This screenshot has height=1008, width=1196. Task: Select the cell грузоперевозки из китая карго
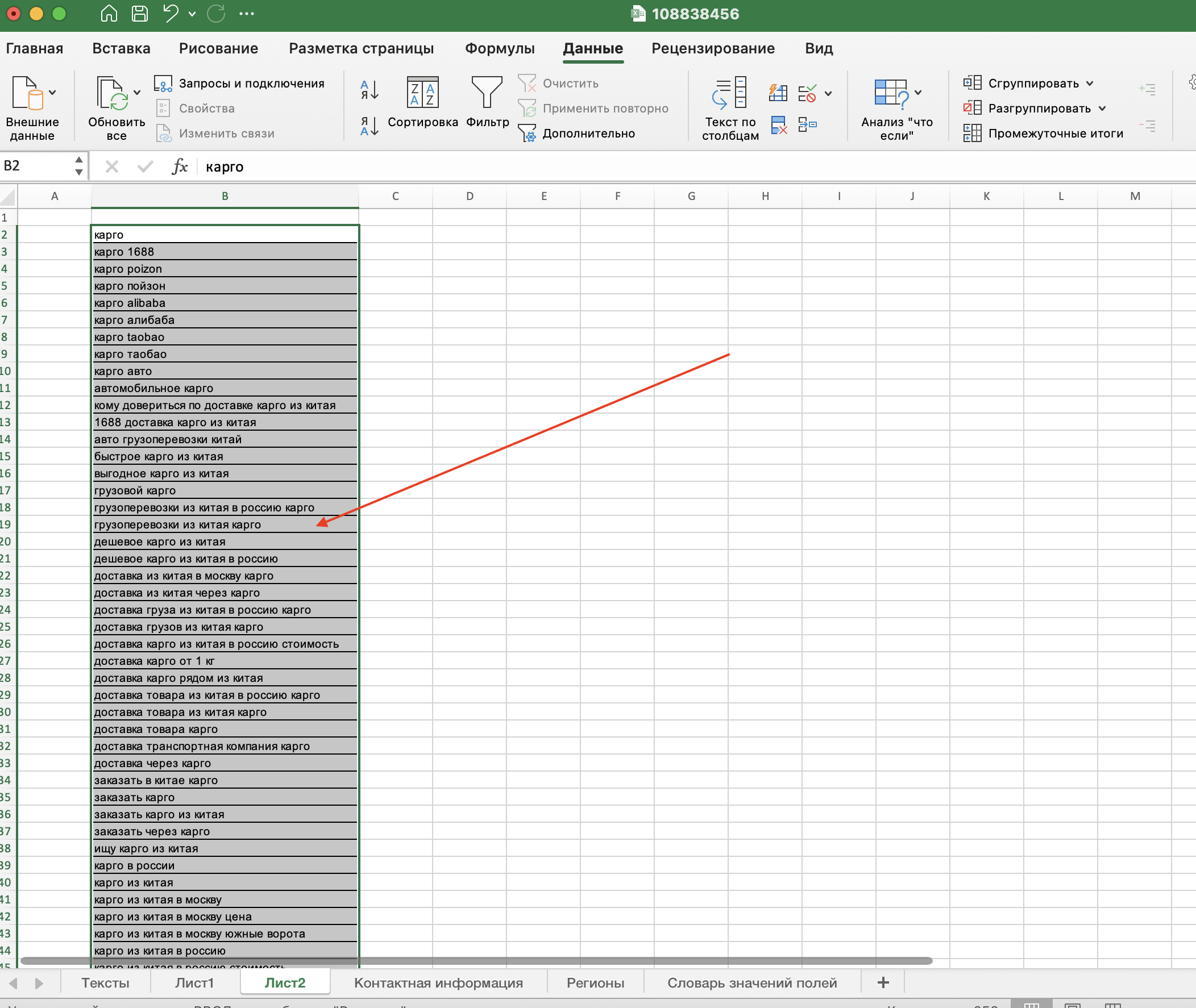coord(225,524)
